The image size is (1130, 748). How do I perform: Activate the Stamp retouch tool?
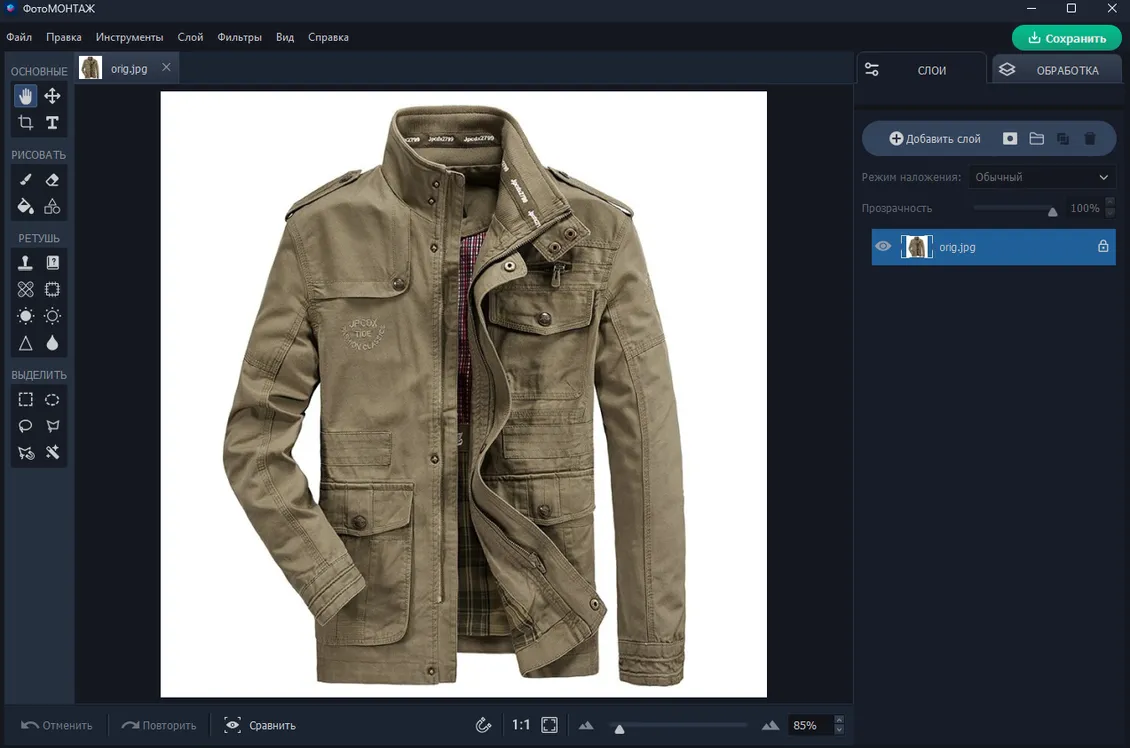pyautogui.click(x=26, y=262)
